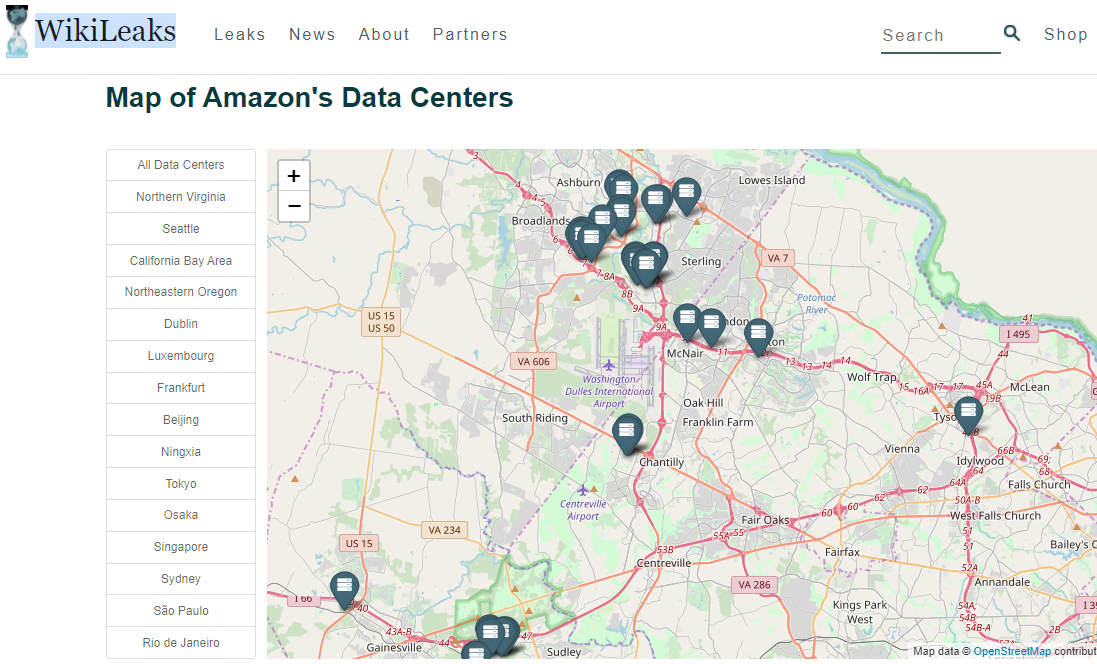Open the Leaks menu

coord(240,34)
